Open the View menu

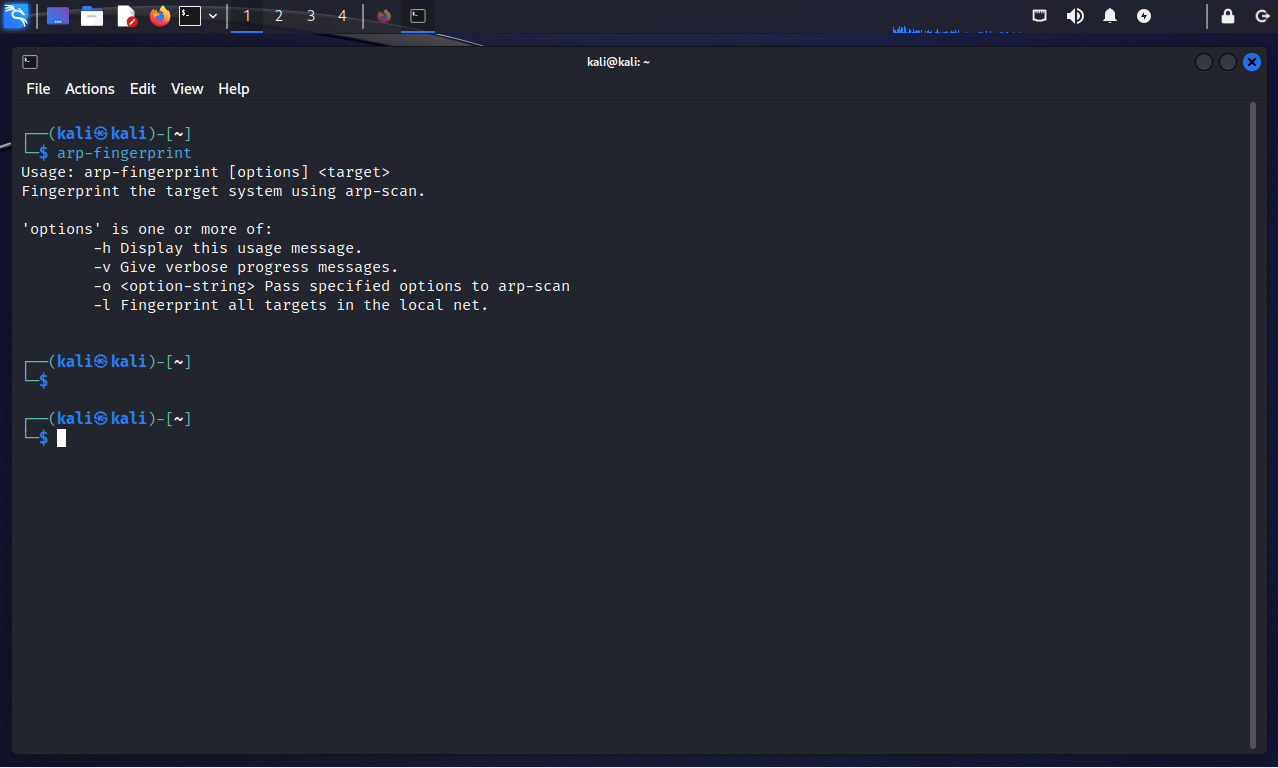[x=187, y=89]
